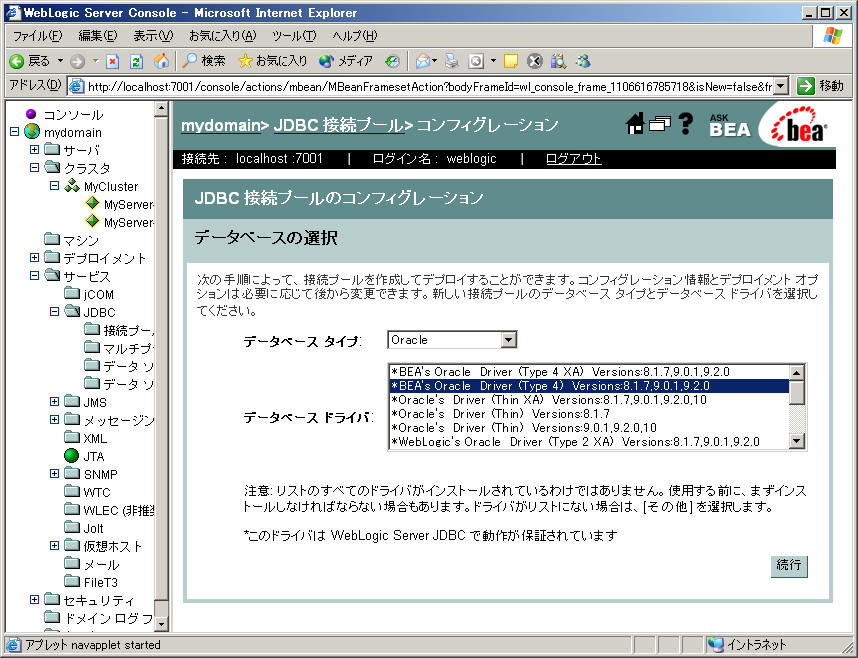Click the 続行 button

point(788,565)
